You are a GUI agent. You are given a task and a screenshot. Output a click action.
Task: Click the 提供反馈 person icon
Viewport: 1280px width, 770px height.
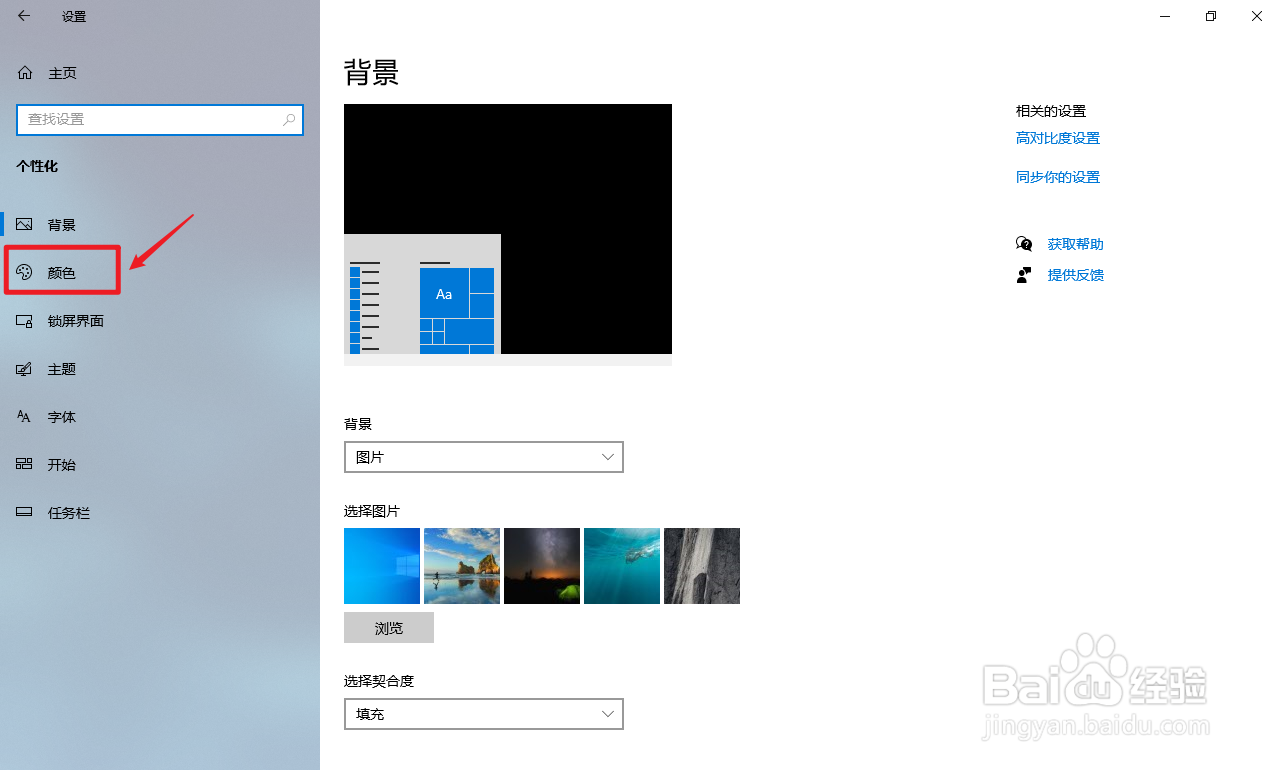tap(1024, 275)
